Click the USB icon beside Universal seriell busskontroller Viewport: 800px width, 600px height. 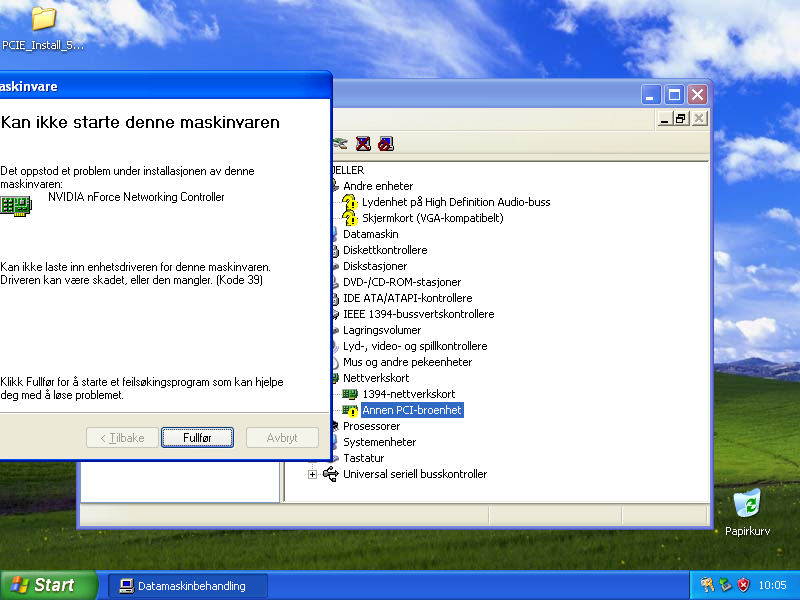pyautogui.click(x=331, y=474)
